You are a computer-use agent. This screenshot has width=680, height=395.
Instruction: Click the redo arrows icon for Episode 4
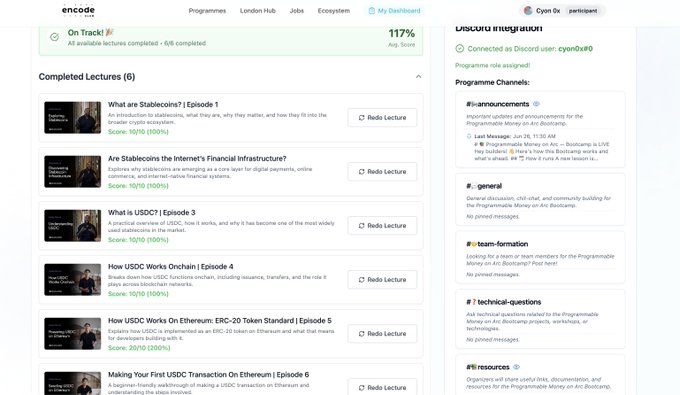click(x=361, y=280)
